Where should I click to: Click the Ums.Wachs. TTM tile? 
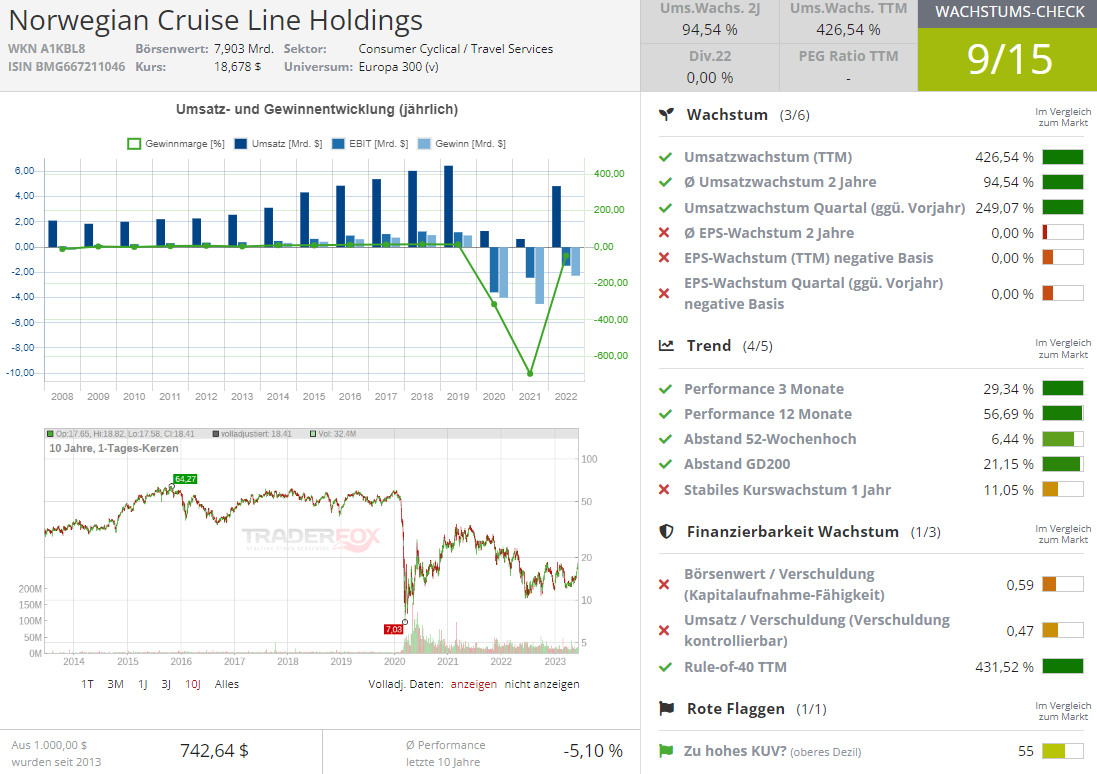point(848,19)
